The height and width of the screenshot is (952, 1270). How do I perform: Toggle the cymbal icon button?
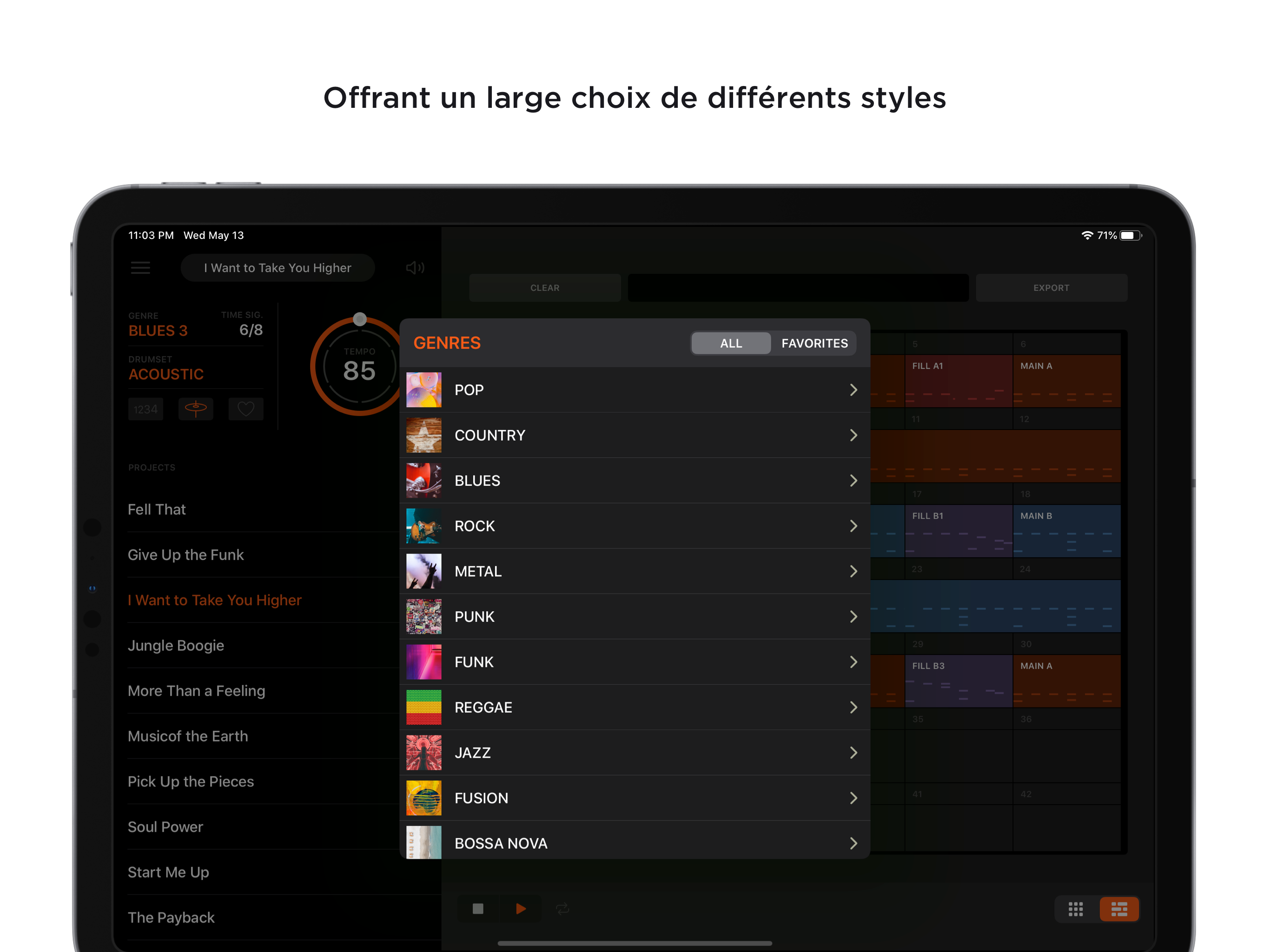(x=196, y=409)
